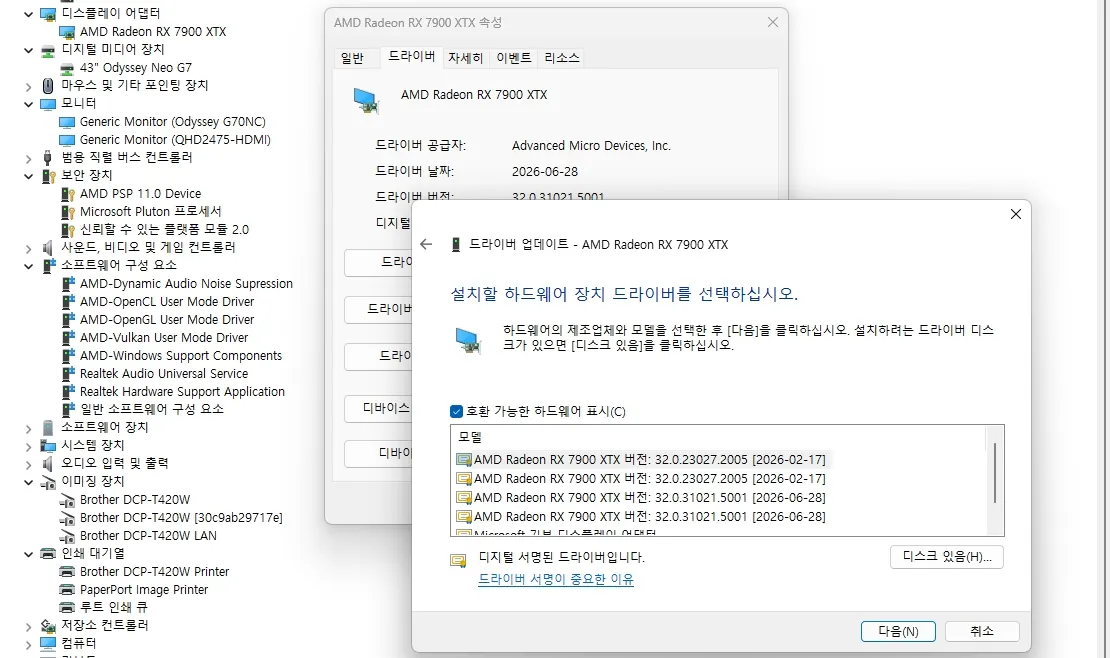The height and width of the screenshot is (658, 1110).
Task: Select 일반 소프트웨어 구성 요소 tree item
Action: 151,409
